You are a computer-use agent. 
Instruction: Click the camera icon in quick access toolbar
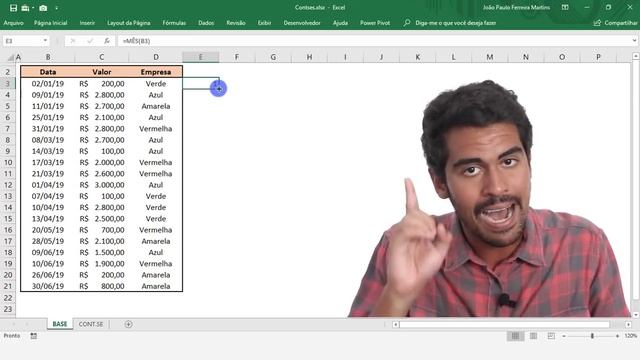(43, 8)
